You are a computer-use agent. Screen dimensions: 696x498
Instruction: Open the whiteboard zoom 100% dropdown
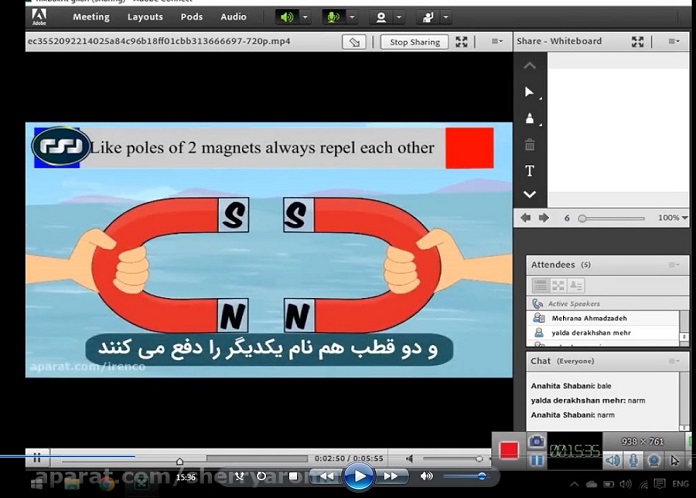click(x=684, y=218)
